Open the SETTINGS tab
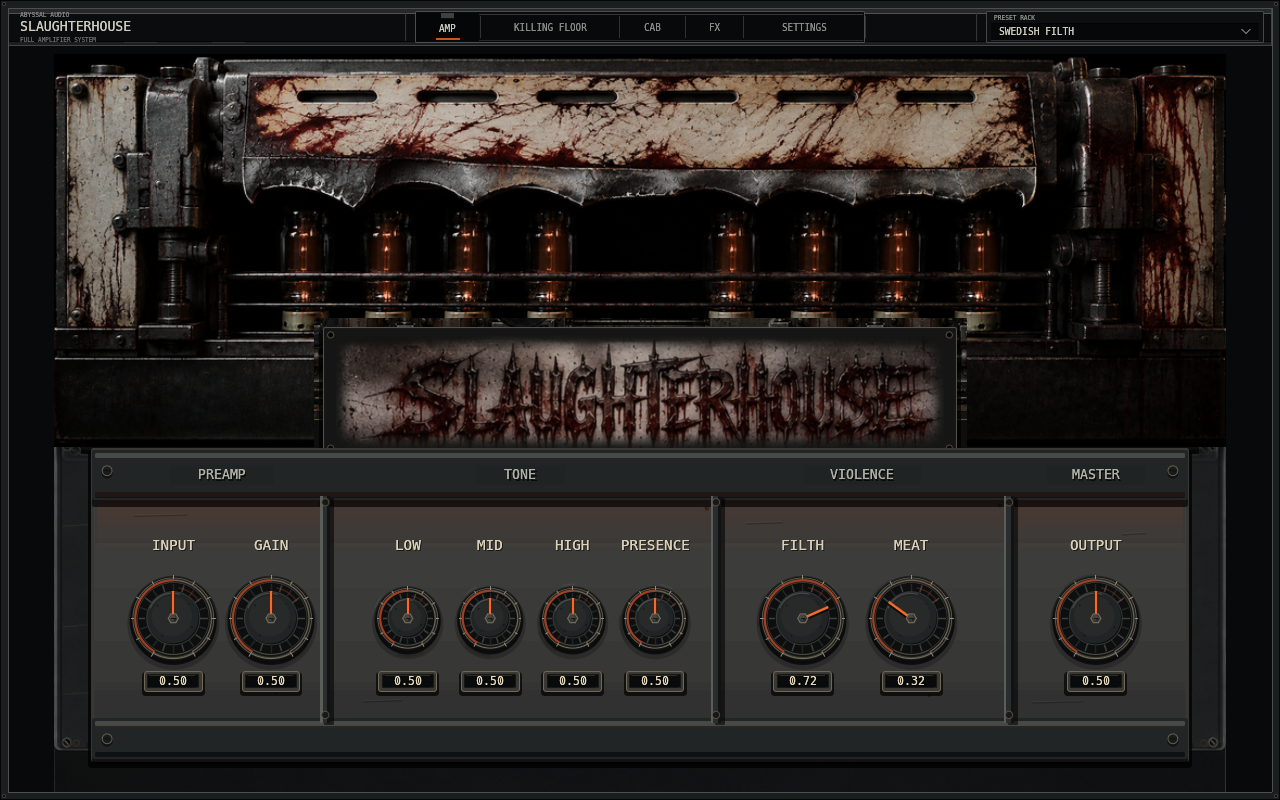 pos(804,27)
